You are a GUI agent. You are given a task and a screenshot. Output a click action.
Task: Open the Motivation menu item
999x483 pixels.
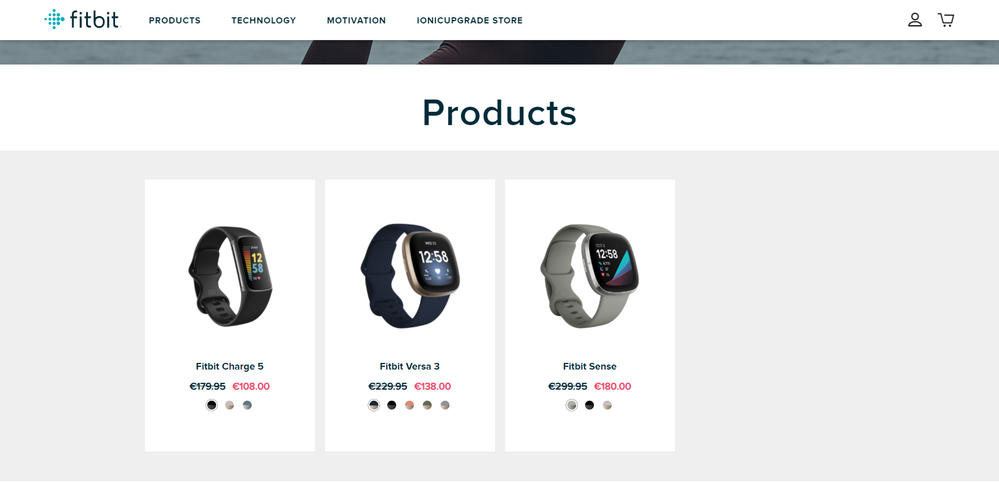356,20
